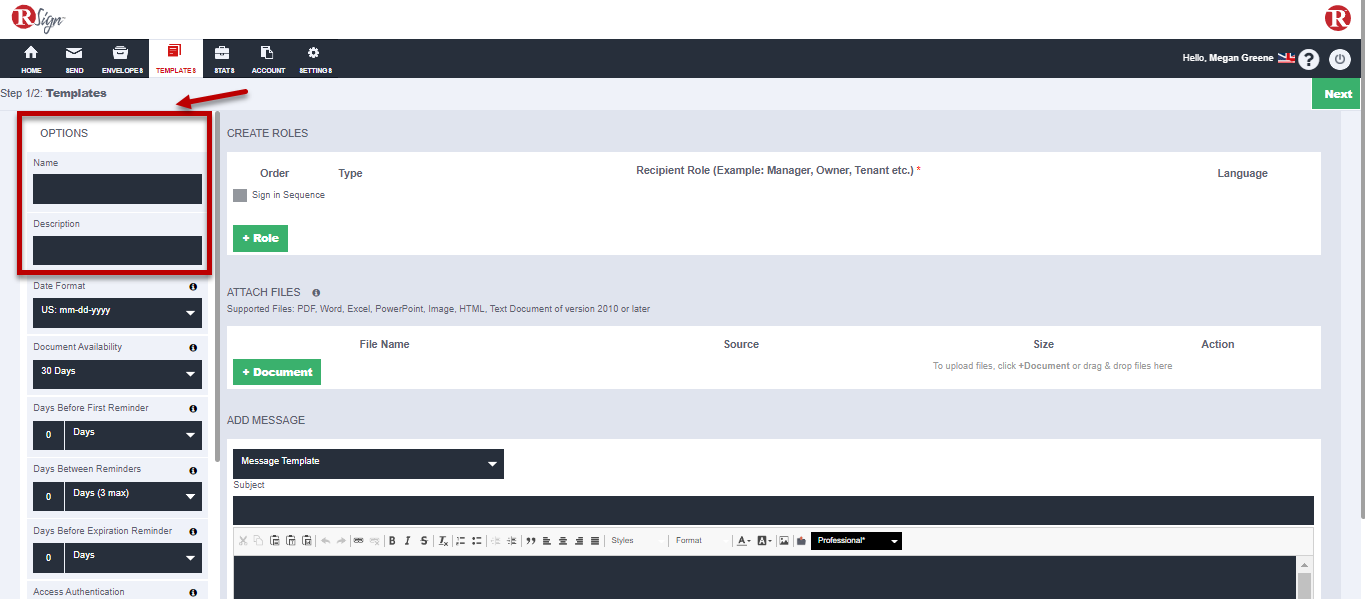Expand the Document Availability dropdown

[x=117, y=373]
